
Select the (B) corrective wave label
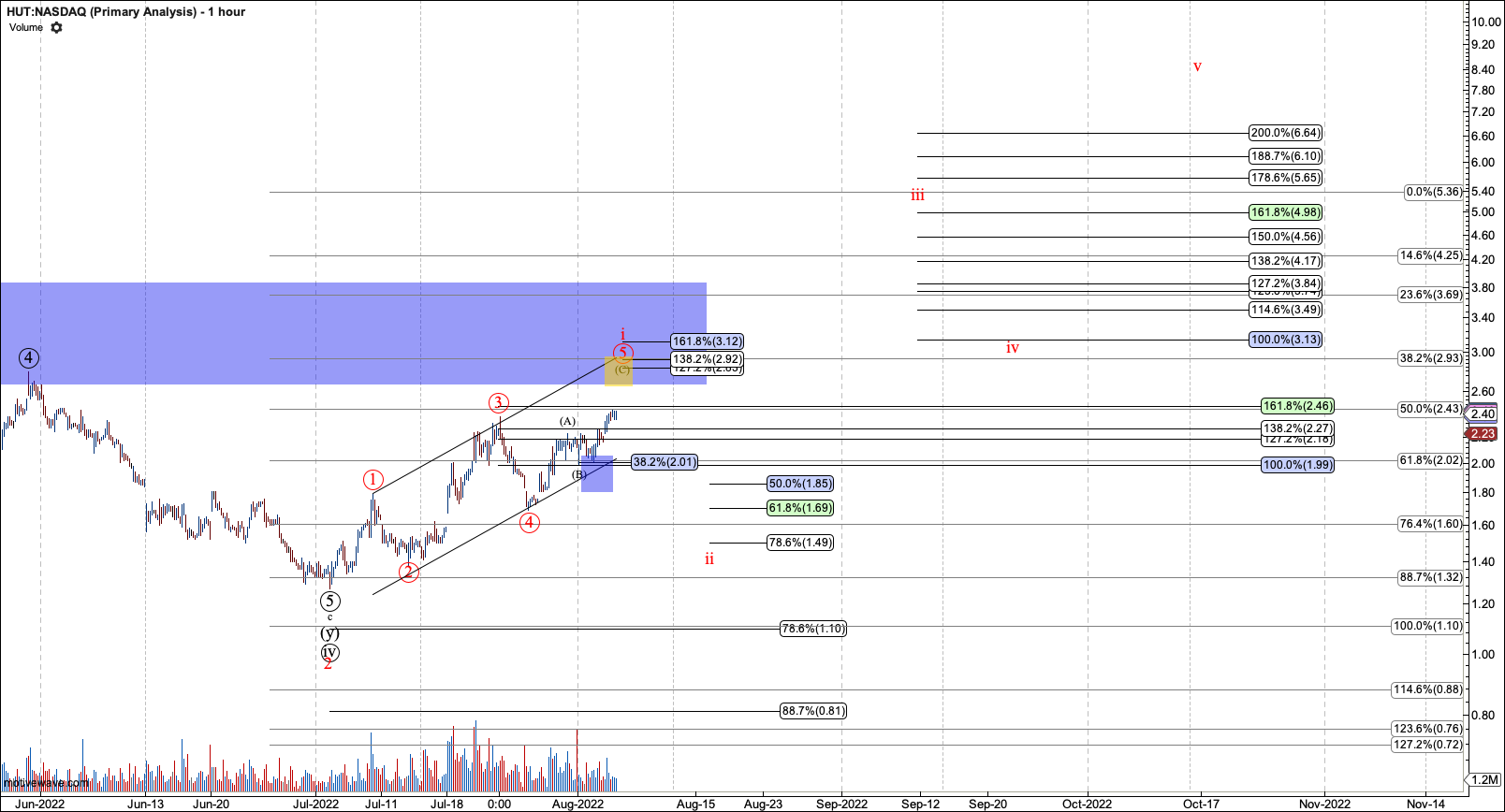[580, 474]
